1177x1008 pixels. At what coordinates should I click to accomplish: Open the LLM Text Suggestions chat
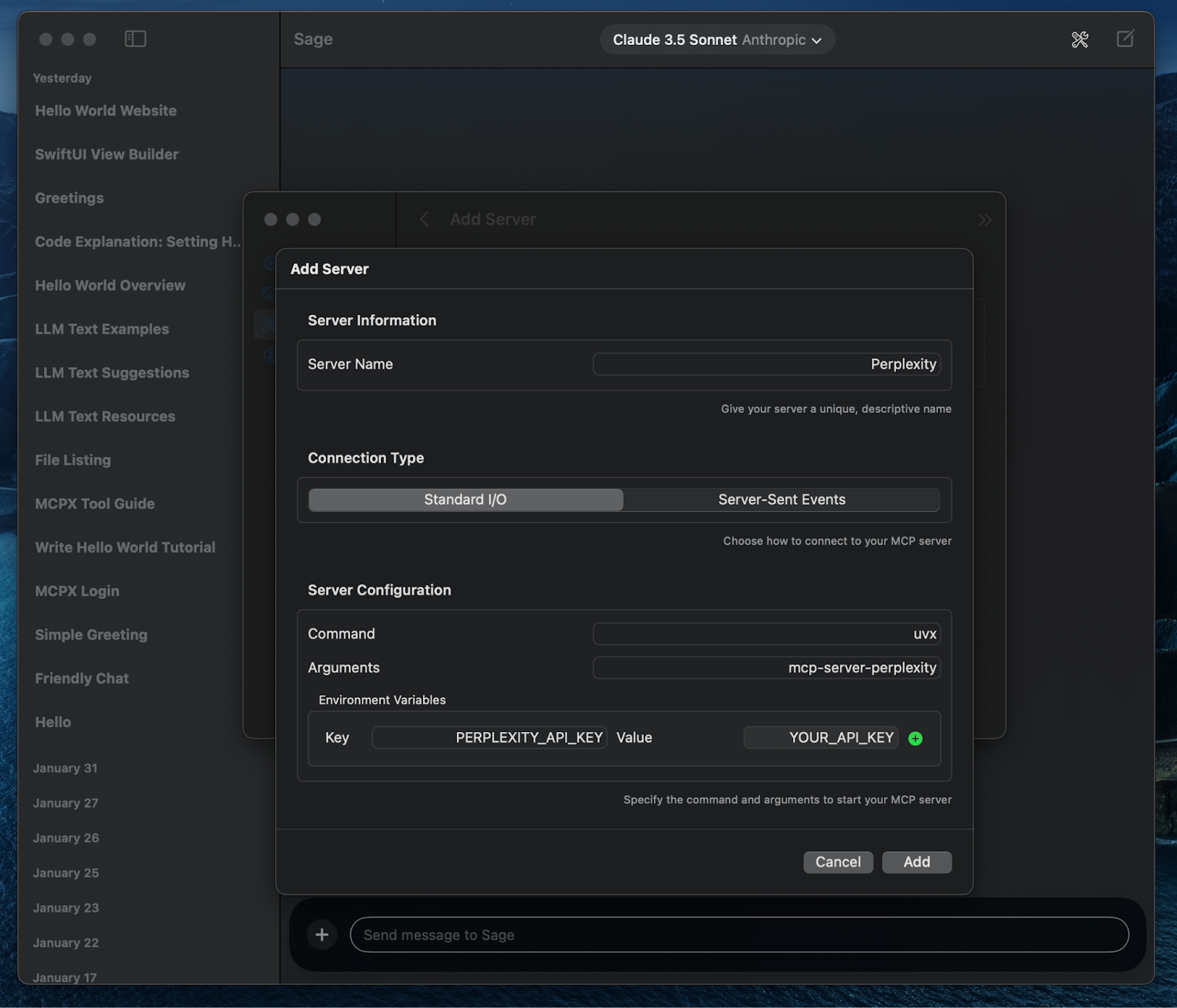point(112,373)
